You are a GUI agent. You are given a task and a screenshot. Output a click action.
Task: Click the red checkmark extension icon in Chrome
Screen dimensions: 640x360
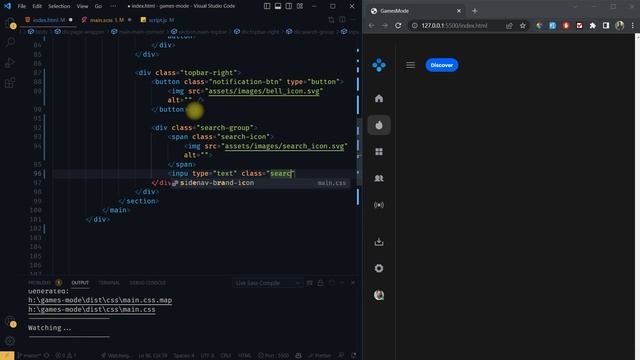579,25
